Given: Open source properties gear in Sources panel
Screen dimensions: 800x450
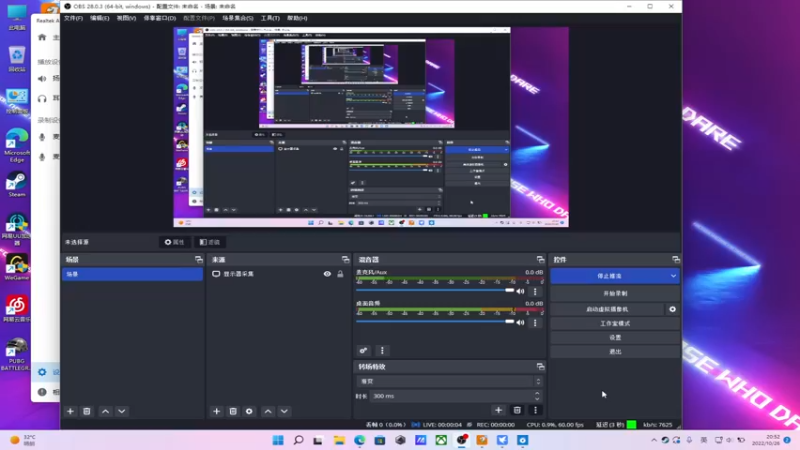Looking at the screenshot, I should 249,411.
